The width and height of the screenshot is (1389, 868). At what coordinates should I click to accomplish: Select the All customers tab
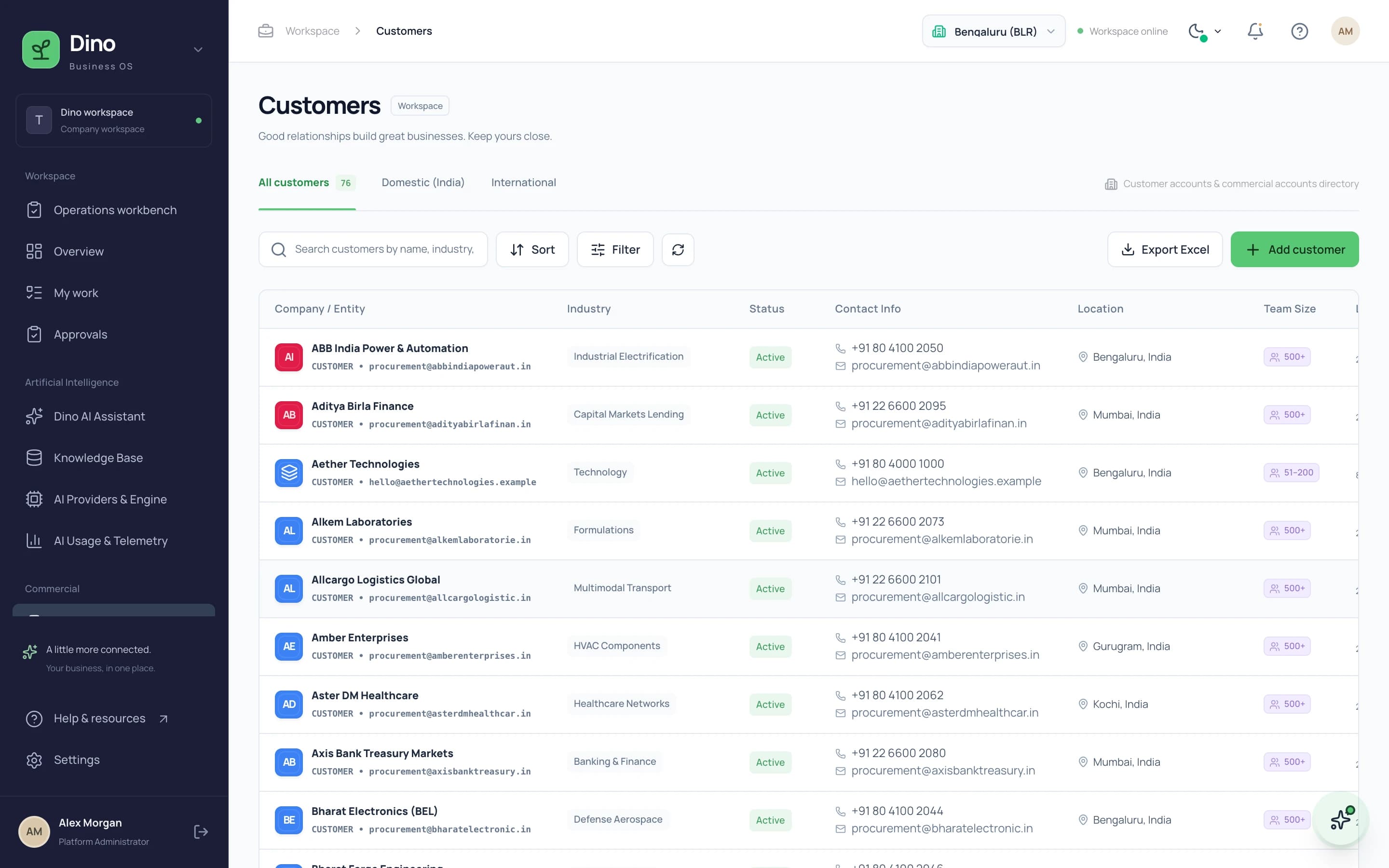click(307, 183)
